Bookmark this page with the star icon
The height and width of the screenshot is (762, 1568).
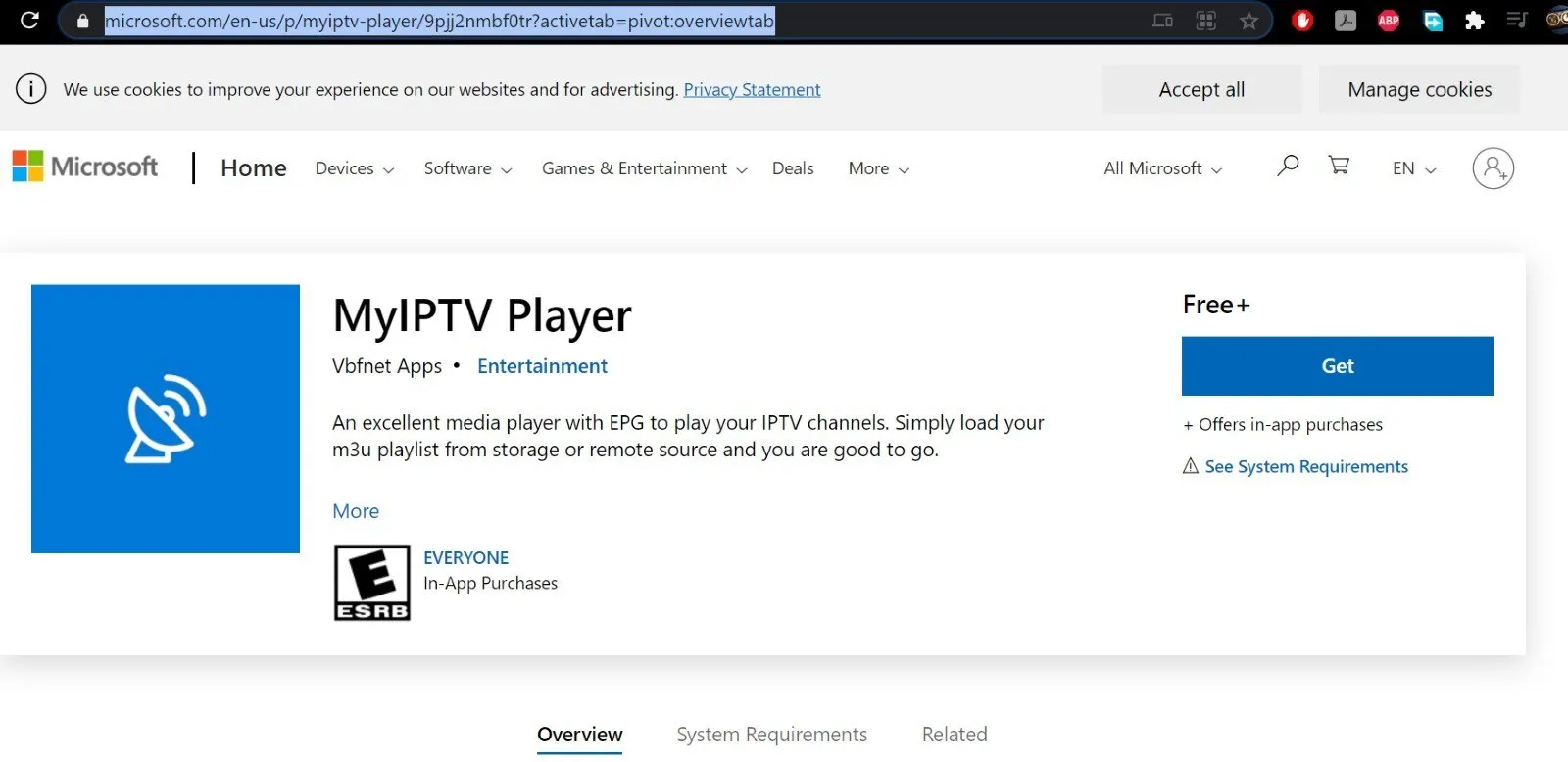[1249, 21]
